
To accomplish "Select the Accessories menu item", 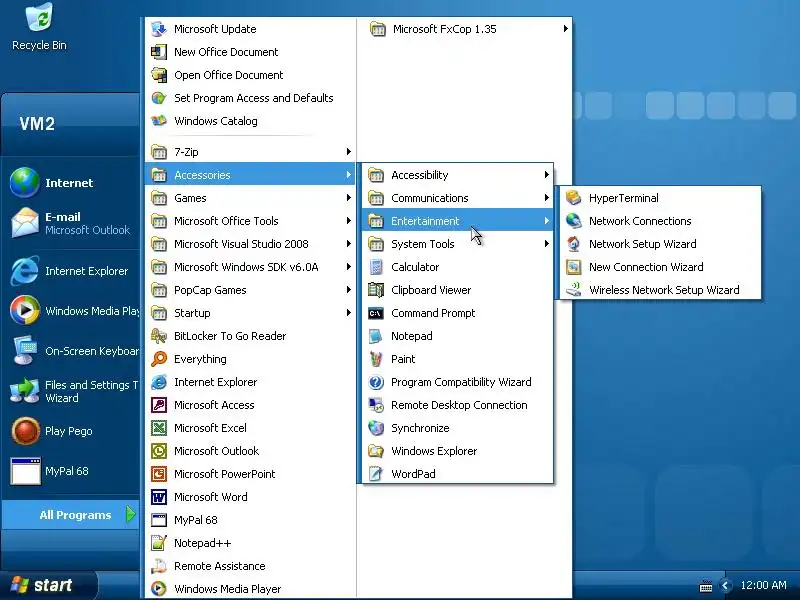I will pyautogui.click(x=250, y=175).
